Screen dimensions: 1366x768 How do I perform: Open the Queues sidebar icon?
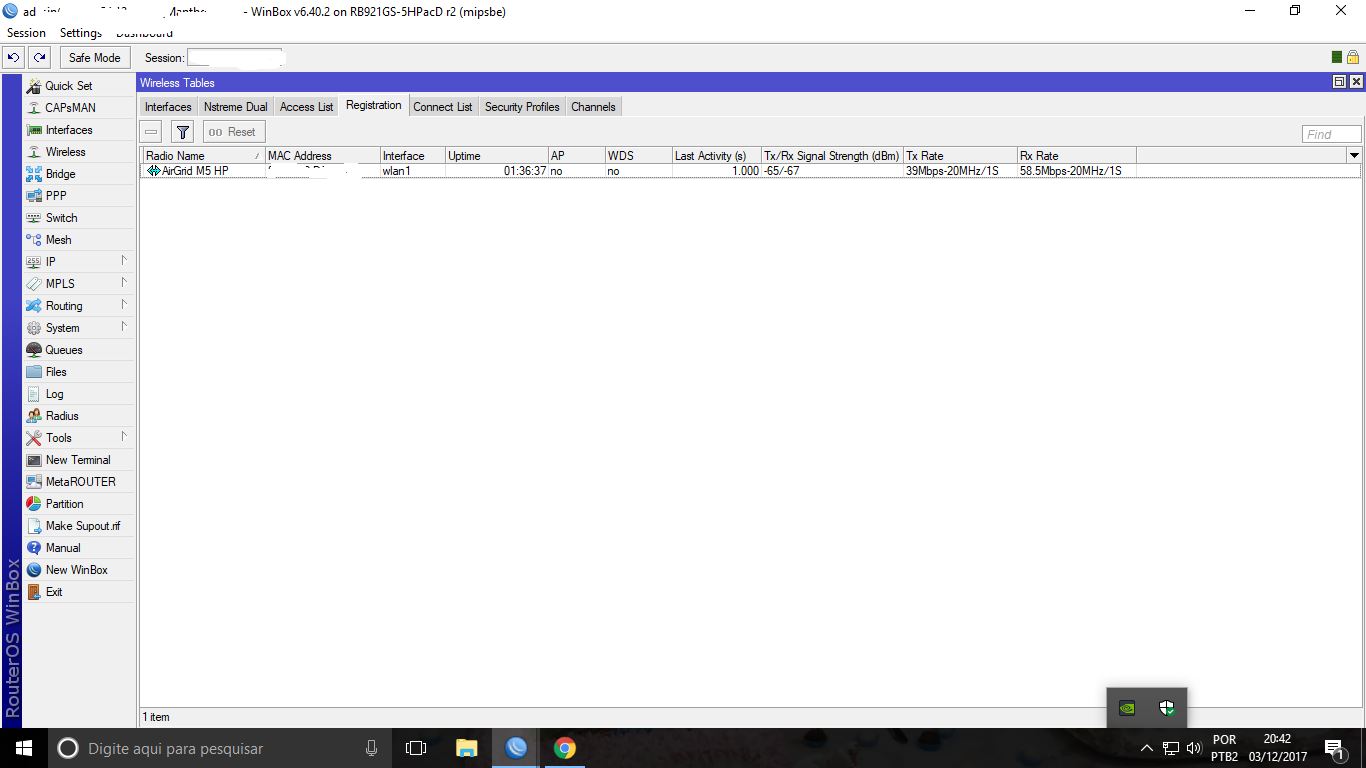pyautogui.click(x=34, y=350)
